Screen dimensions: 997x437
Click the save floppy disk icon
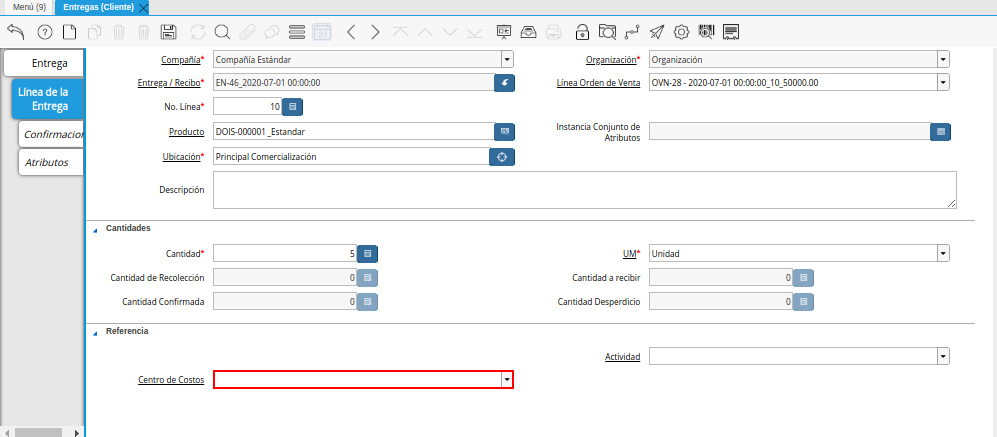pos(168,32)
